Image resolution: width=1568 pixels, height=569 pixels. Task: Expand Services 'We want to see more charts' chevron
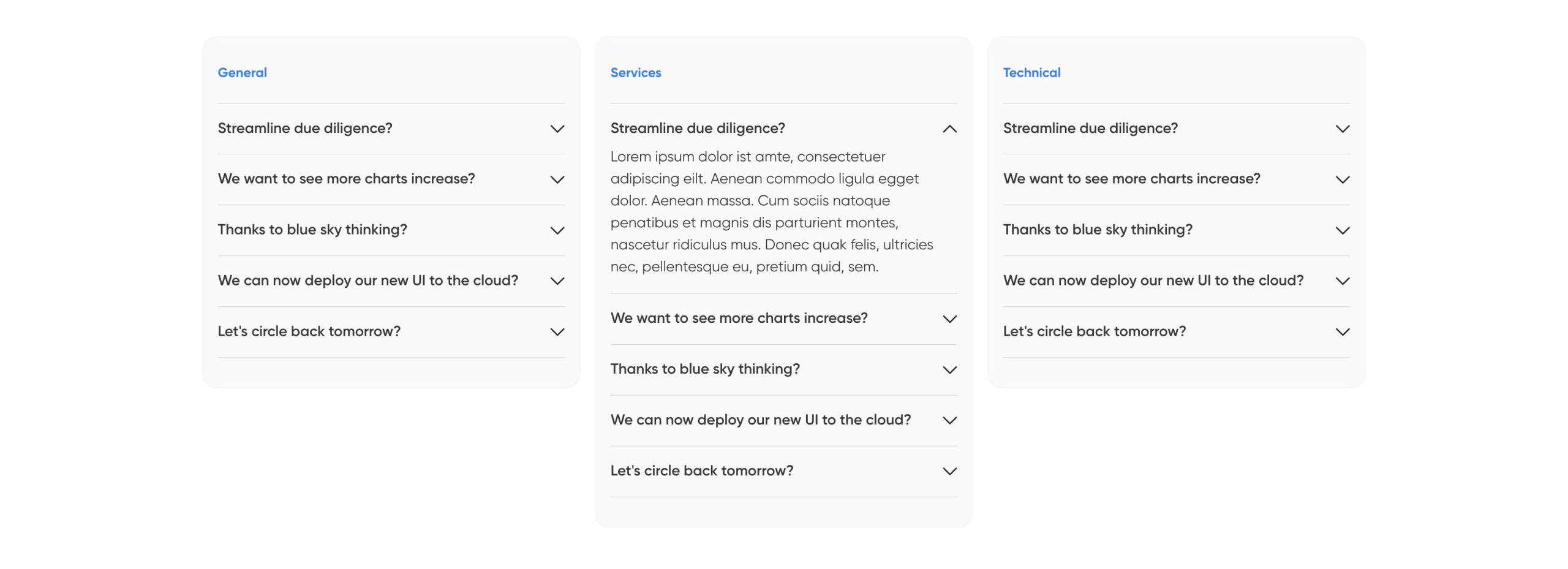(949, 319)
